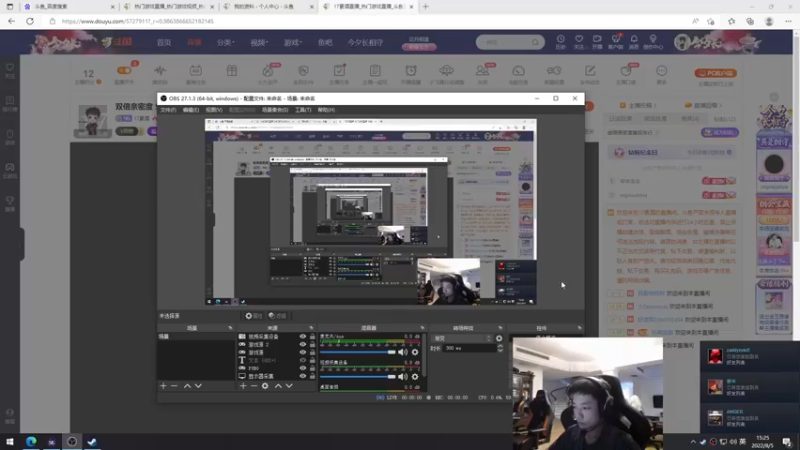This screenshot has height=450, width=800.
Task: Increase transition duration with up stepper
Action: (500, 346)
